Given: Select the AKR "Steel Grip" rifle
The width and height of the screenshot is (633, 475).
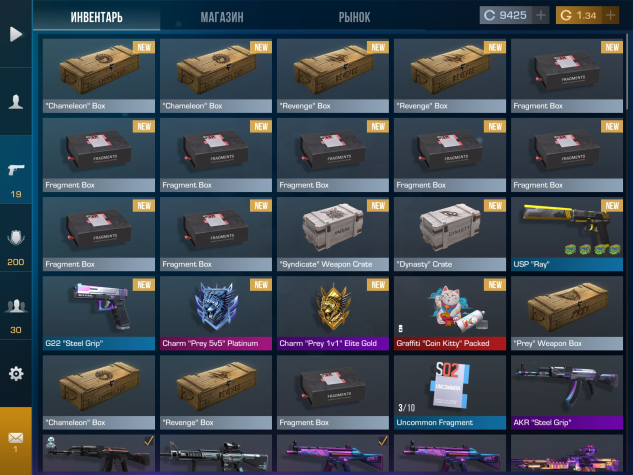Looking at the screenshot, I should (x=567, y=392).
